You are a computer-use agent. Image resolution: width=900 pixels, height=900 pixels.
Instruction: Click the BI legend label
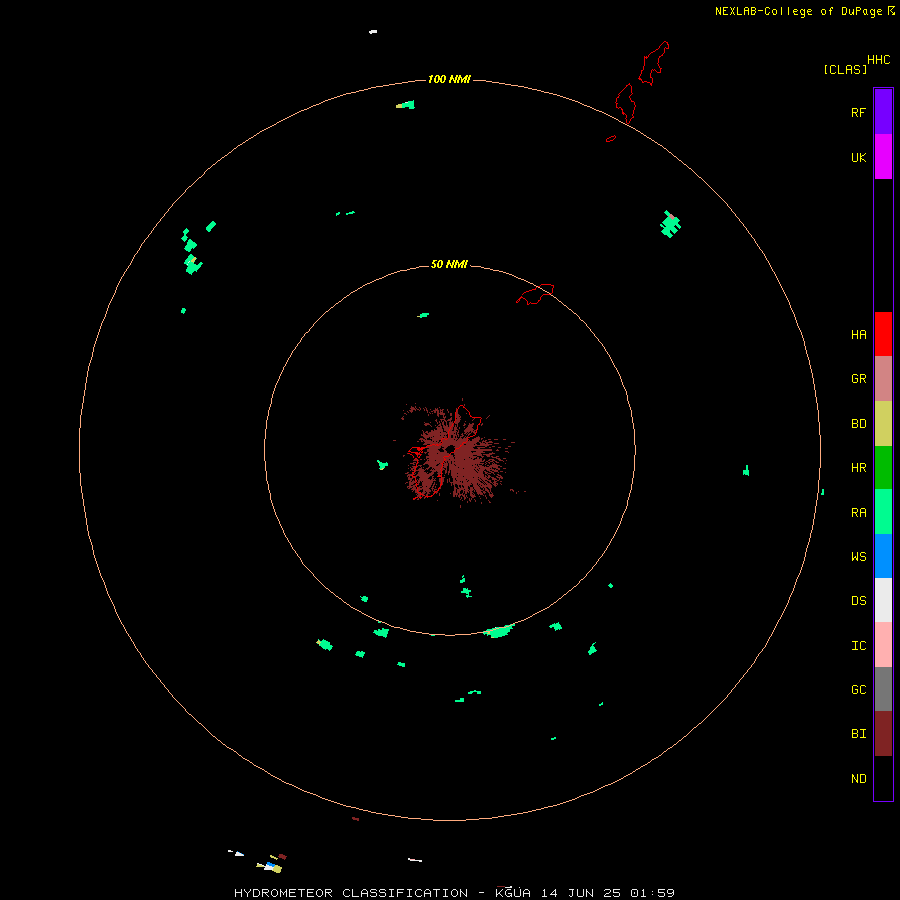[x=858, y=734]
